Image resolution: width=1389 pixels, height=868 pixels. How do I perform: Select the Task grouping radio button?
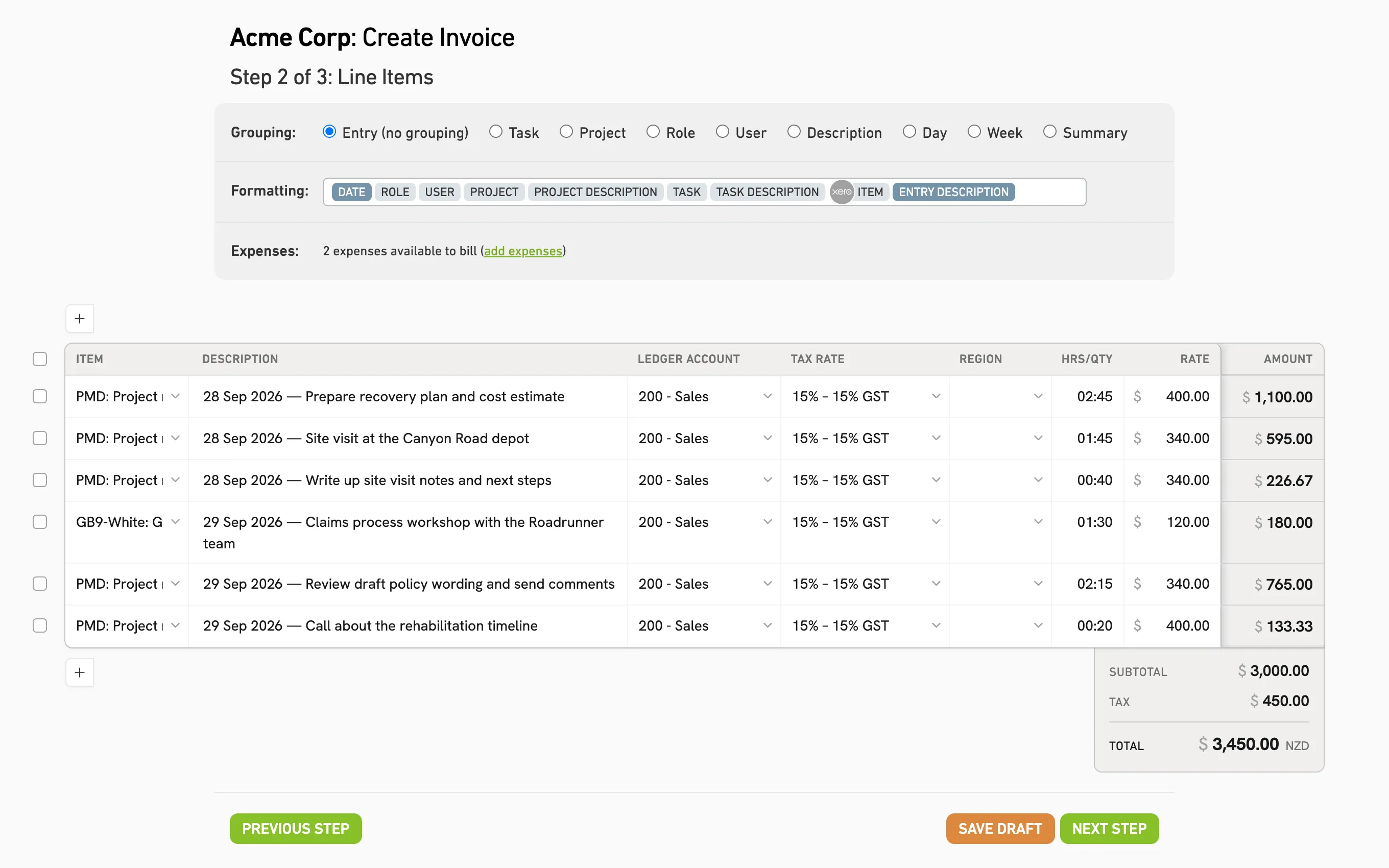click(x=496, y=132)
